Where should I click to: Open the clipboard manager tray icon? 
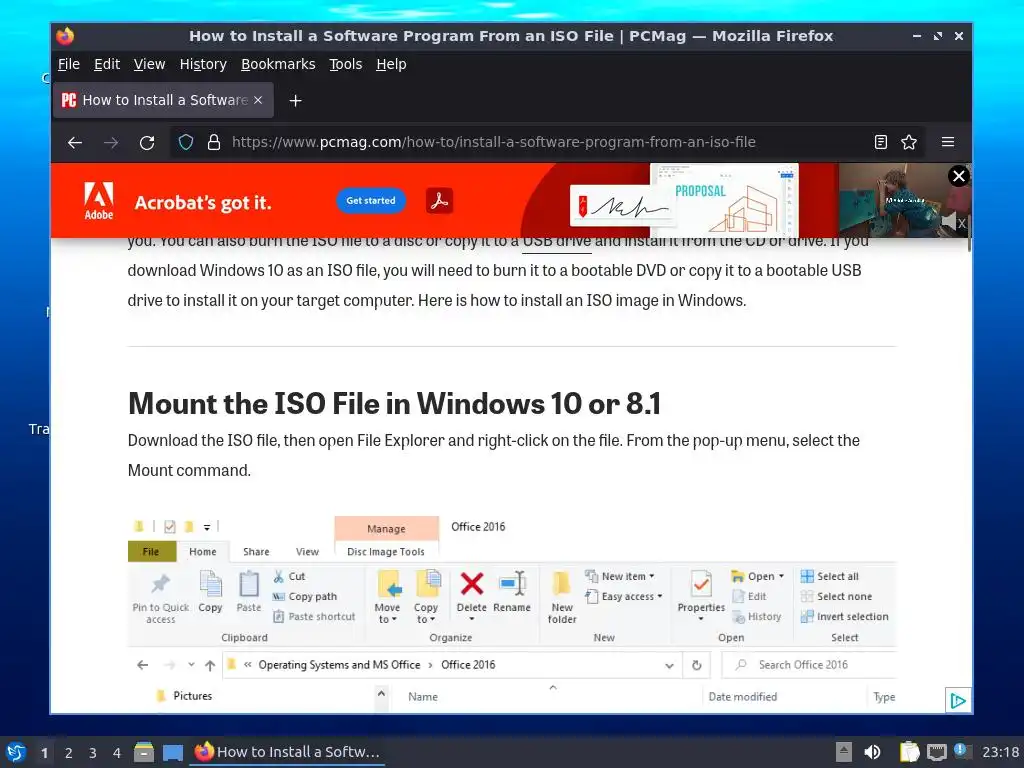[909, 752]
